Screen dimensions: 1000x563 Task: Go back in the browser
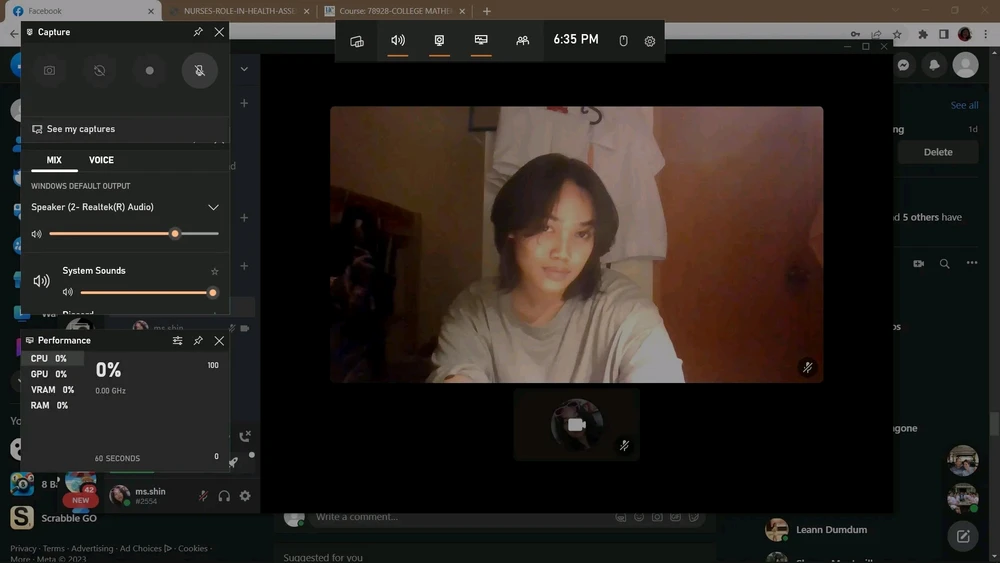pos(14,34)
